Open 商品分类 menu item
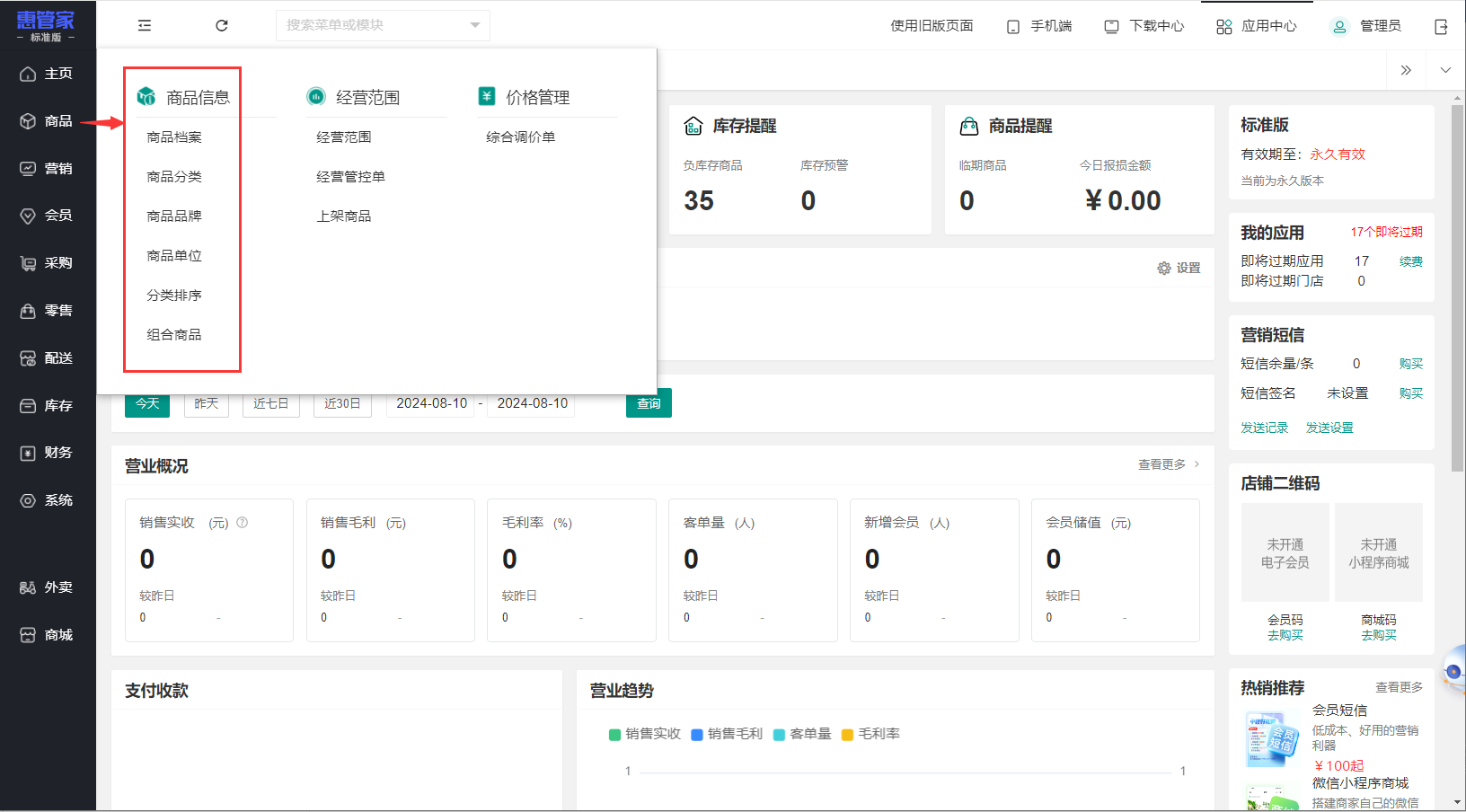 (174, 177)
